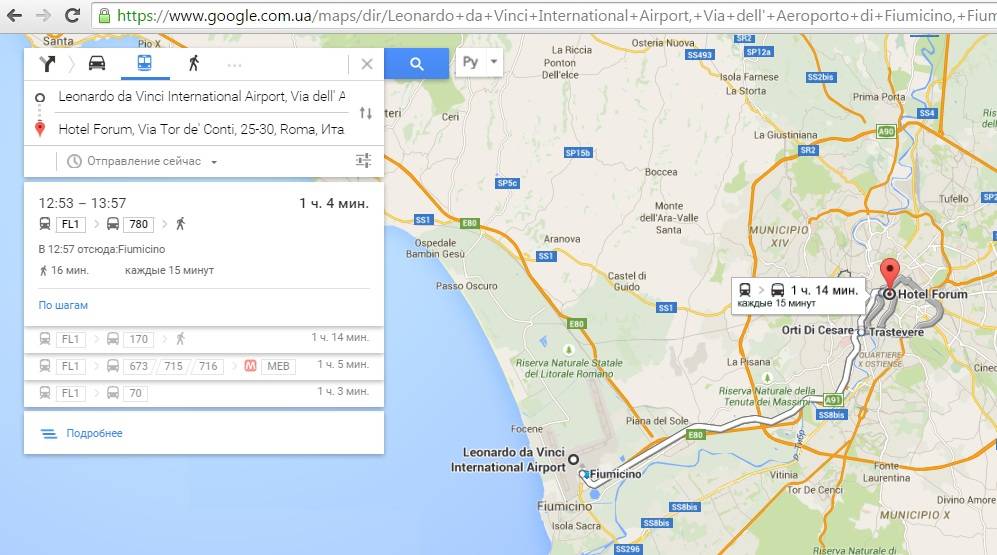Expand the FL1 and 170 route option
The image size is (997, 555).
[x=204, y=339]
